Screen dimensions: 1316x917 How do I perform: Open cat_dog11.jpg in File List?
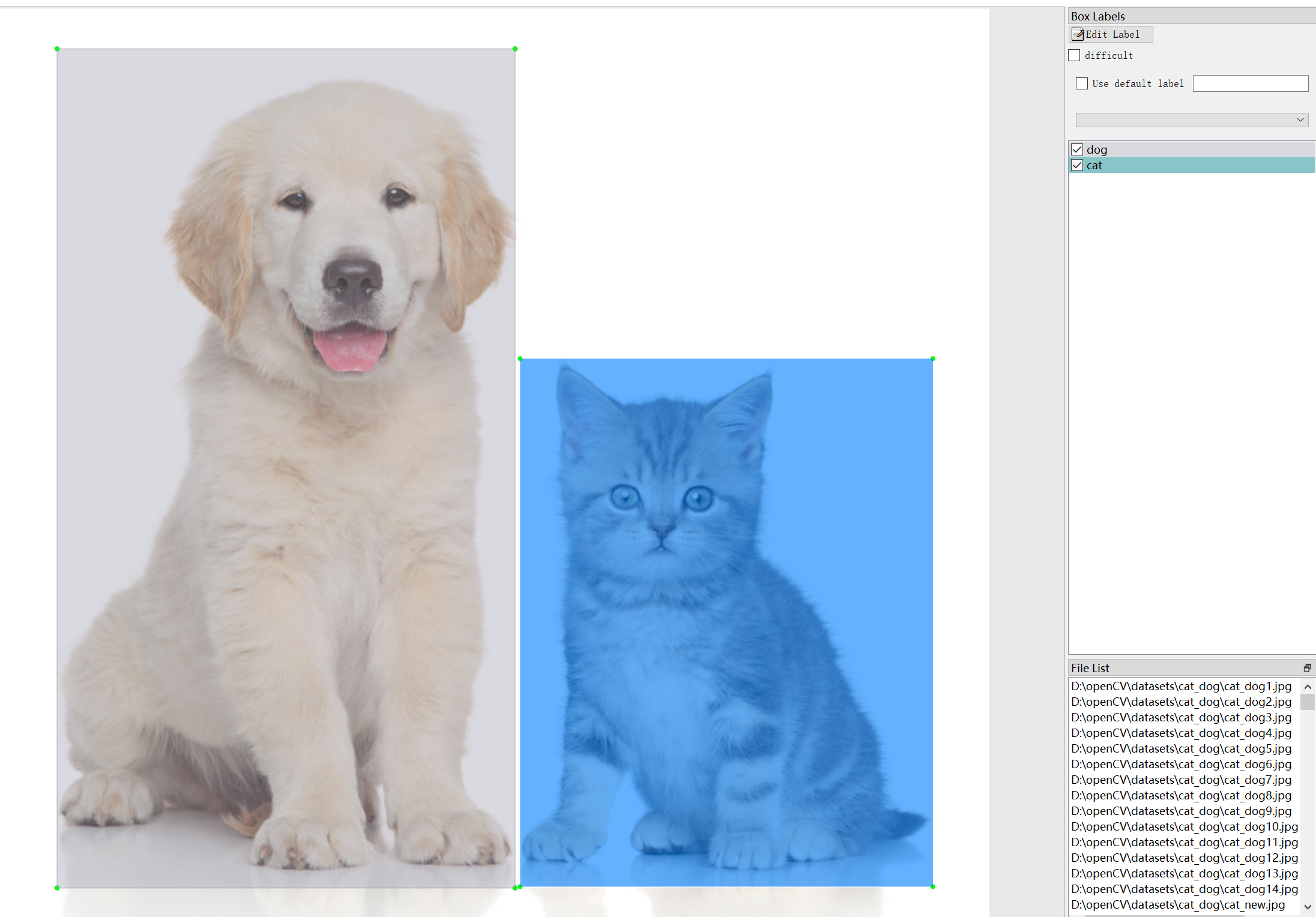pyautogui.click(x=1185, y=842)
